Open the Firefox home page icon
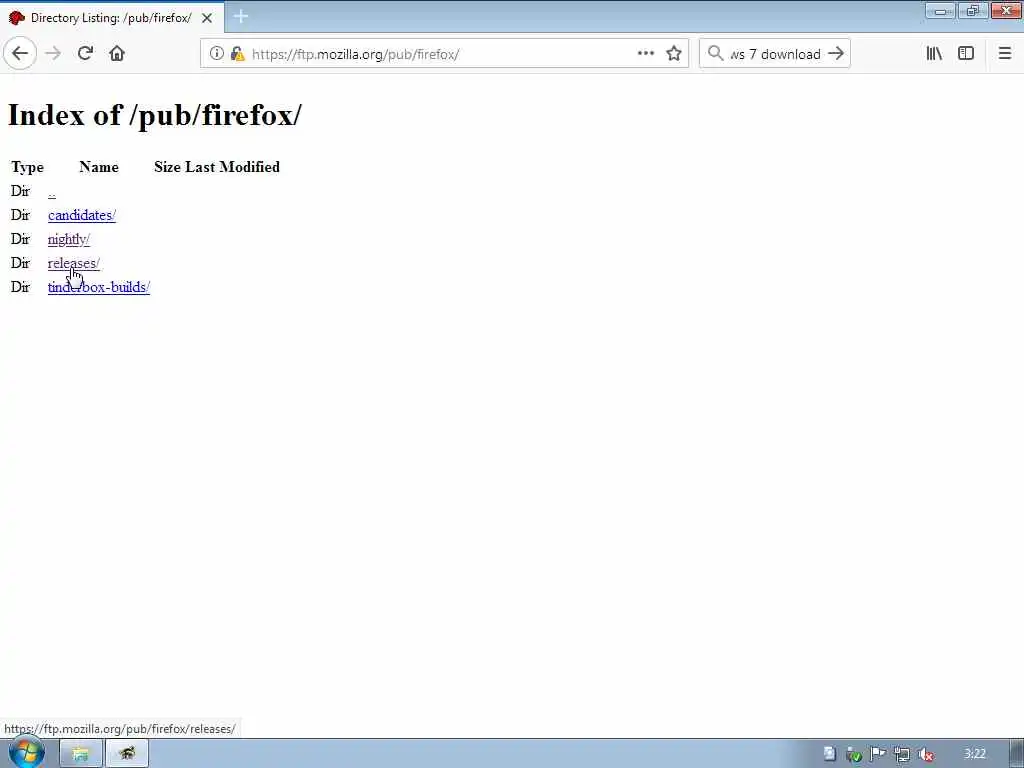The width and height of the screenshot is (1024, 768). (117, 54)
